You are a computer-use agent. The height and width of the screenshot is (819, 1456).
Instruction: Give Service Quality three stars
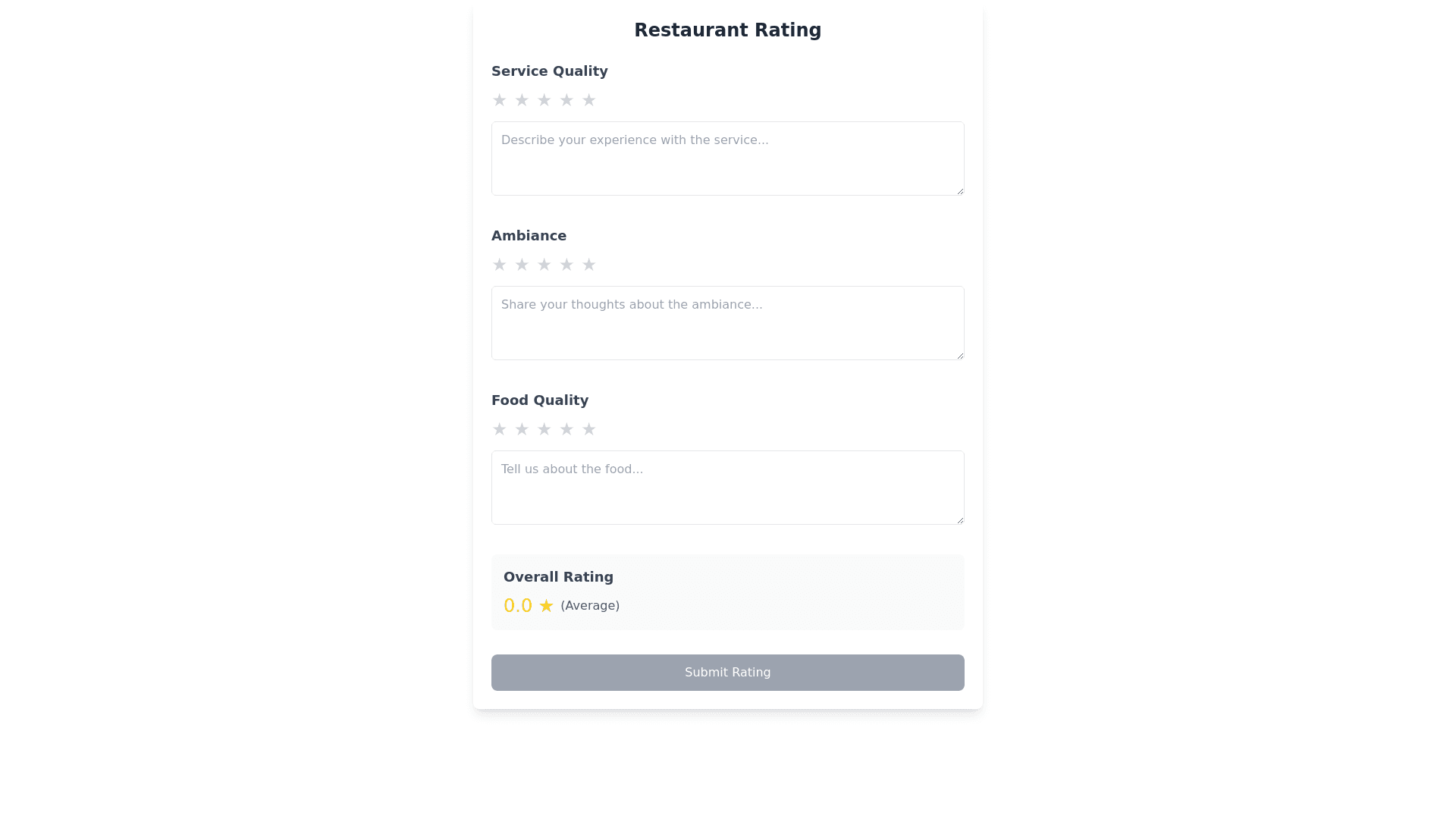pyautogui.click(x=544, y=100)
